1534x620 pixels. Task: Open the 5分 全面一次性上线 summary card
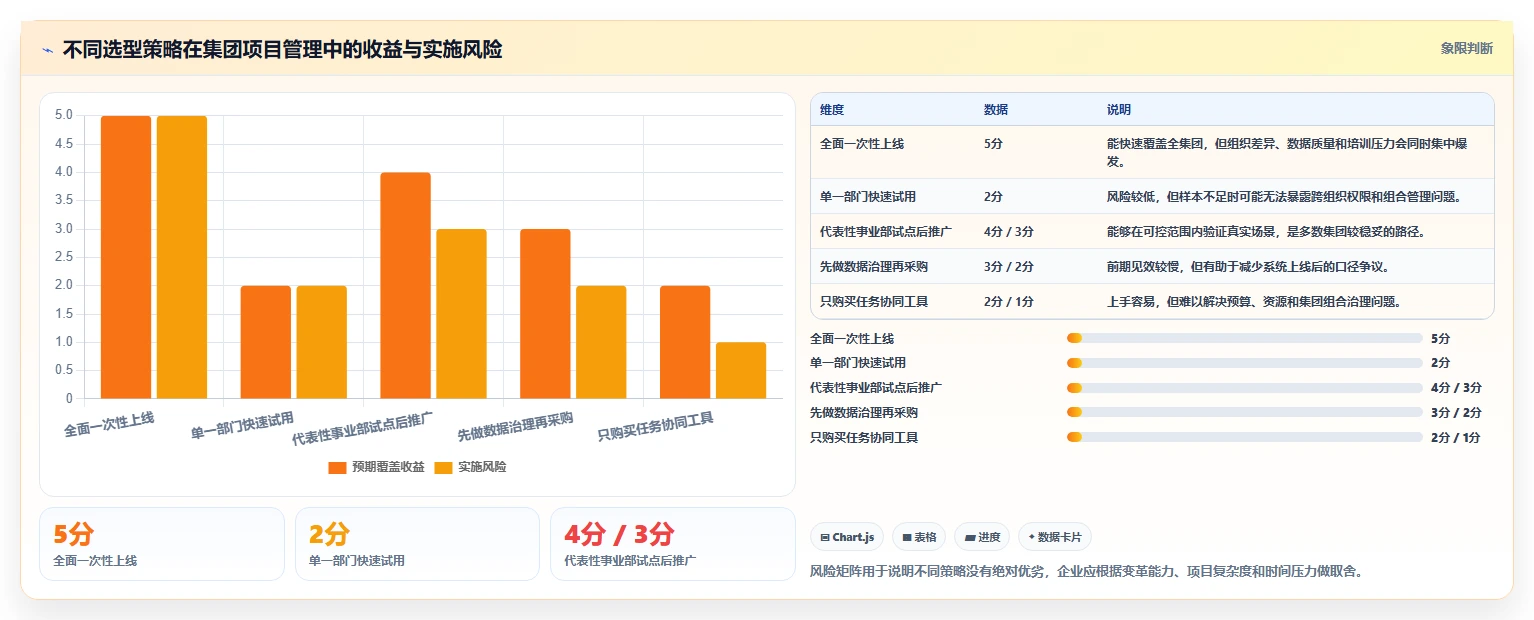tap(162, 544)
